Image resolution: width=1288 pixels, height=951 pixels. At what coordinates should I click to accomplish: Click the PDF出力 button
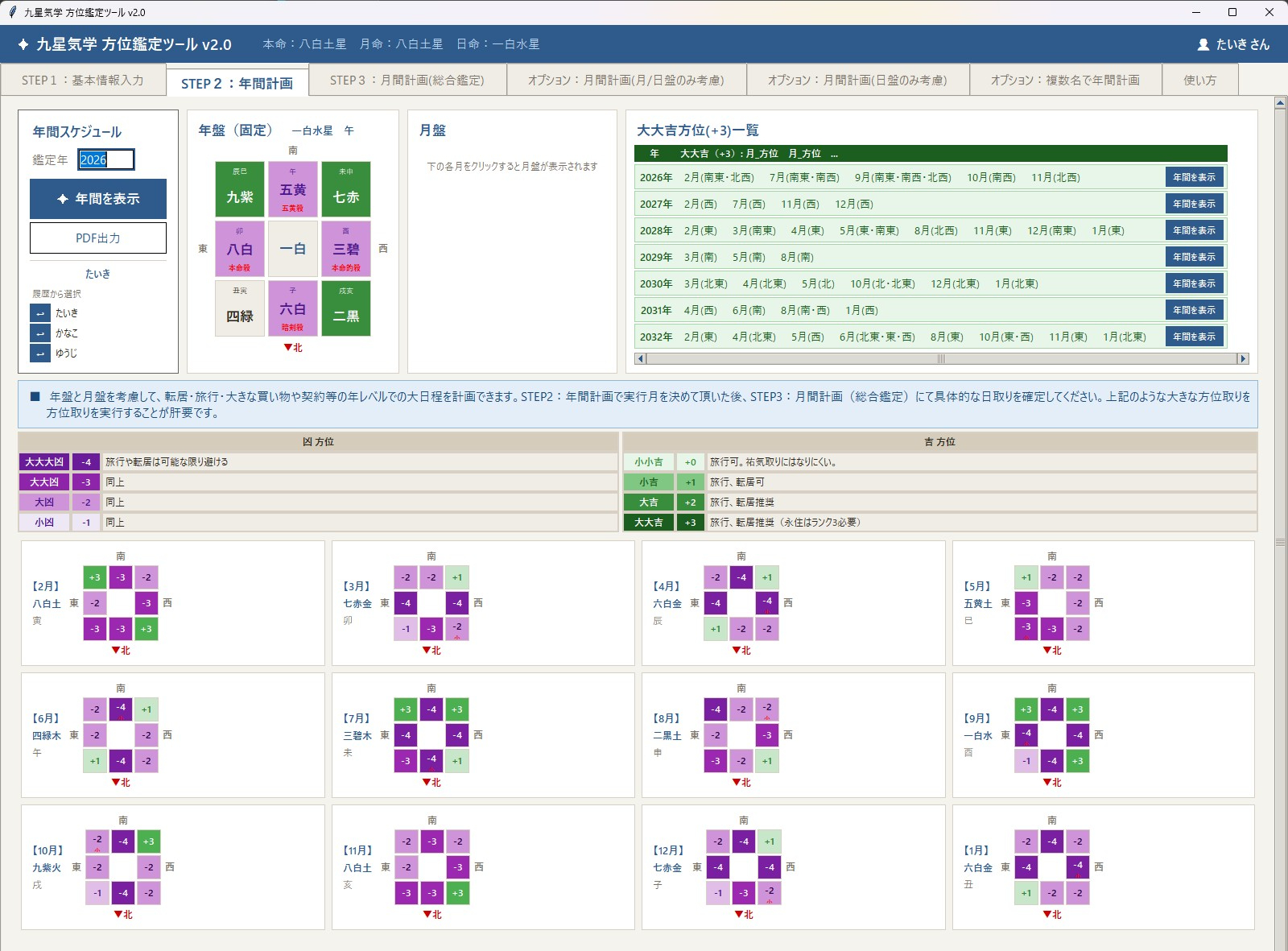(98, 238)
